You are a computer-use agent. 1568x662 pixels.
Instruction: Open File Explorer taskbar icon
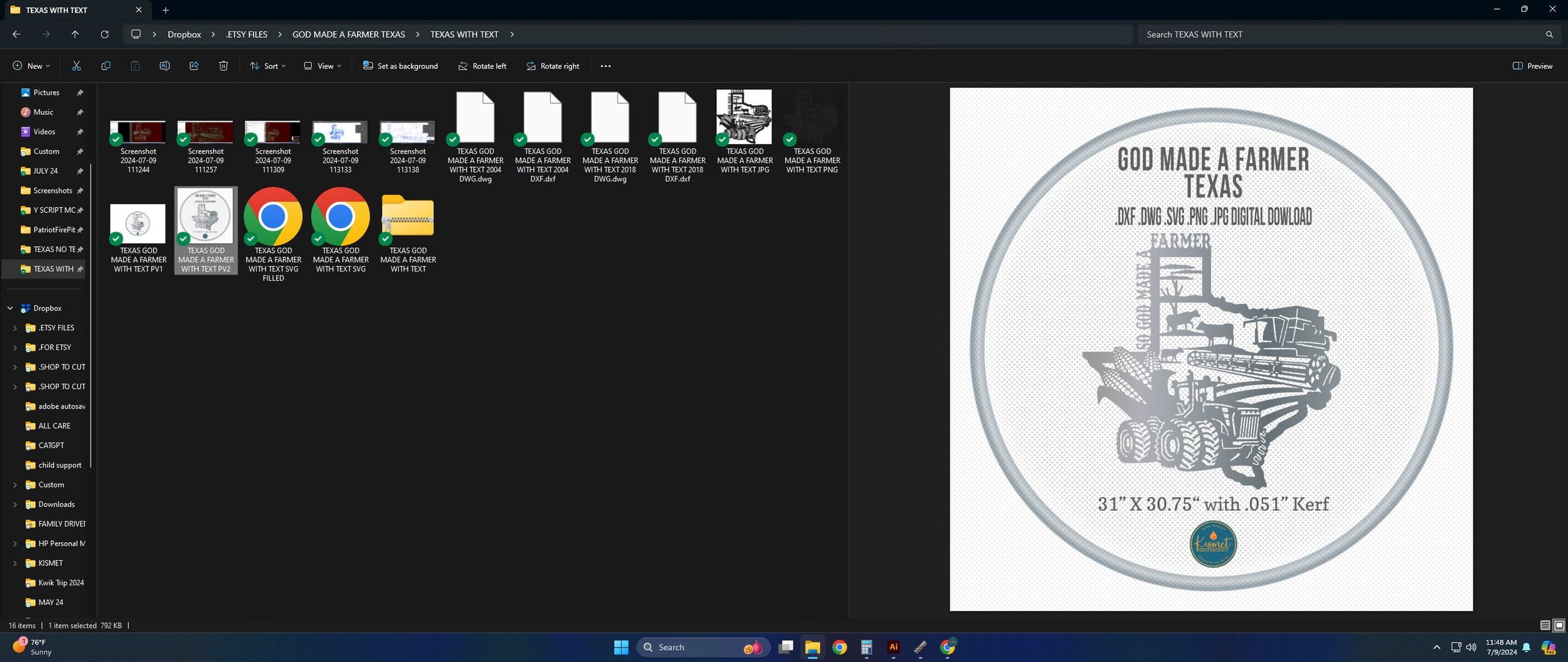(812, 647)
